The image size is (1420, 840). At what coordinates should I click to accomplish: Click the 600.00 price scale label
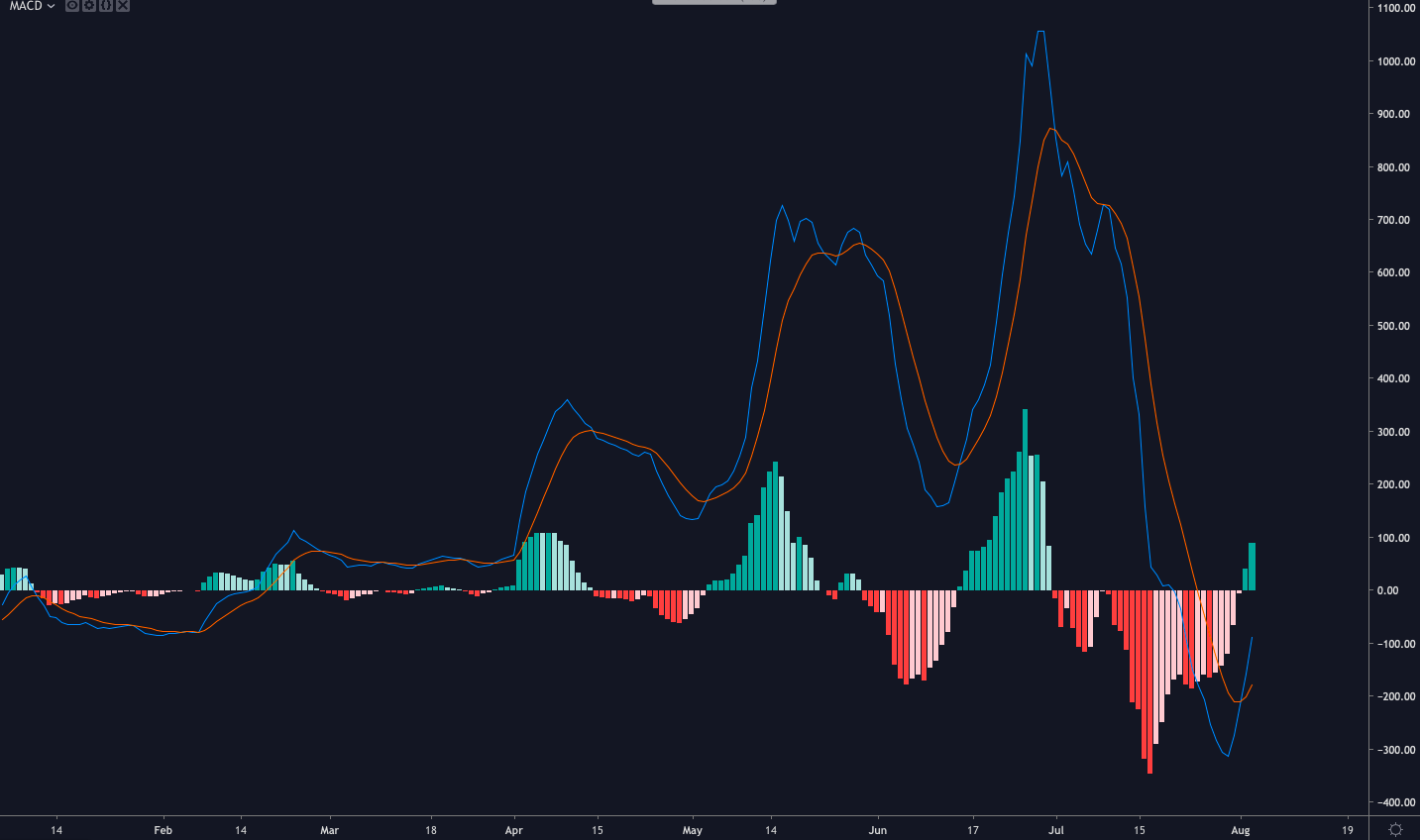(1393, 272)
